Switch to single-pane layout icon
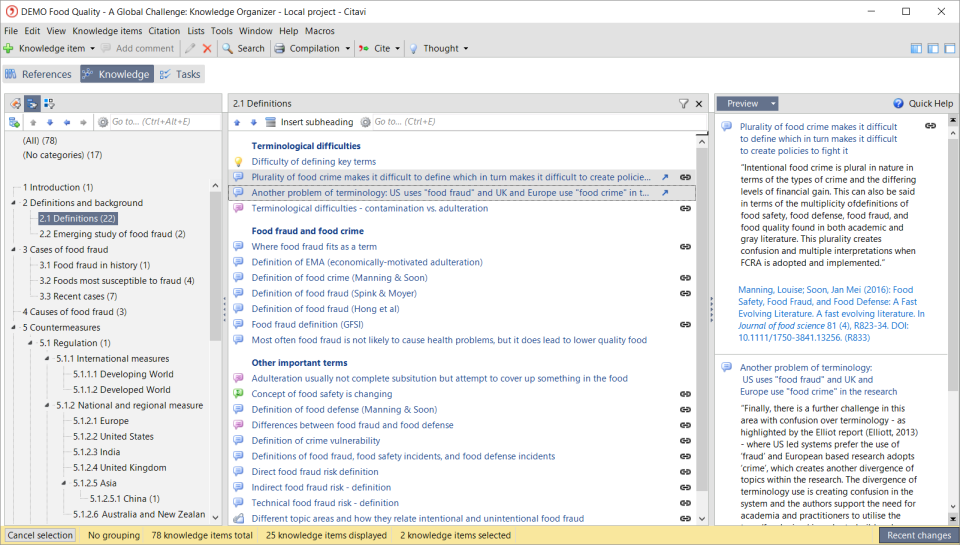This screenshot has height=545, width=960. coord(950,48)
